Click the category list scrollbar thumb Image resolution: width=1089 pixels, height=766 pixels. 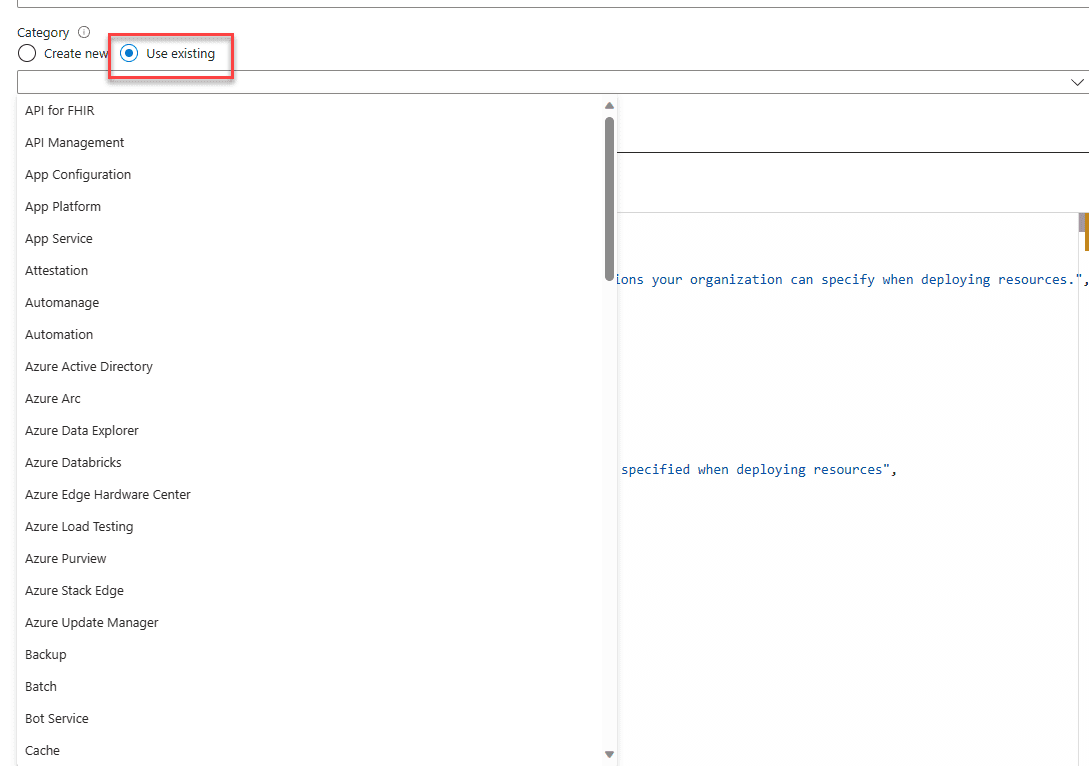pos(609,199)
